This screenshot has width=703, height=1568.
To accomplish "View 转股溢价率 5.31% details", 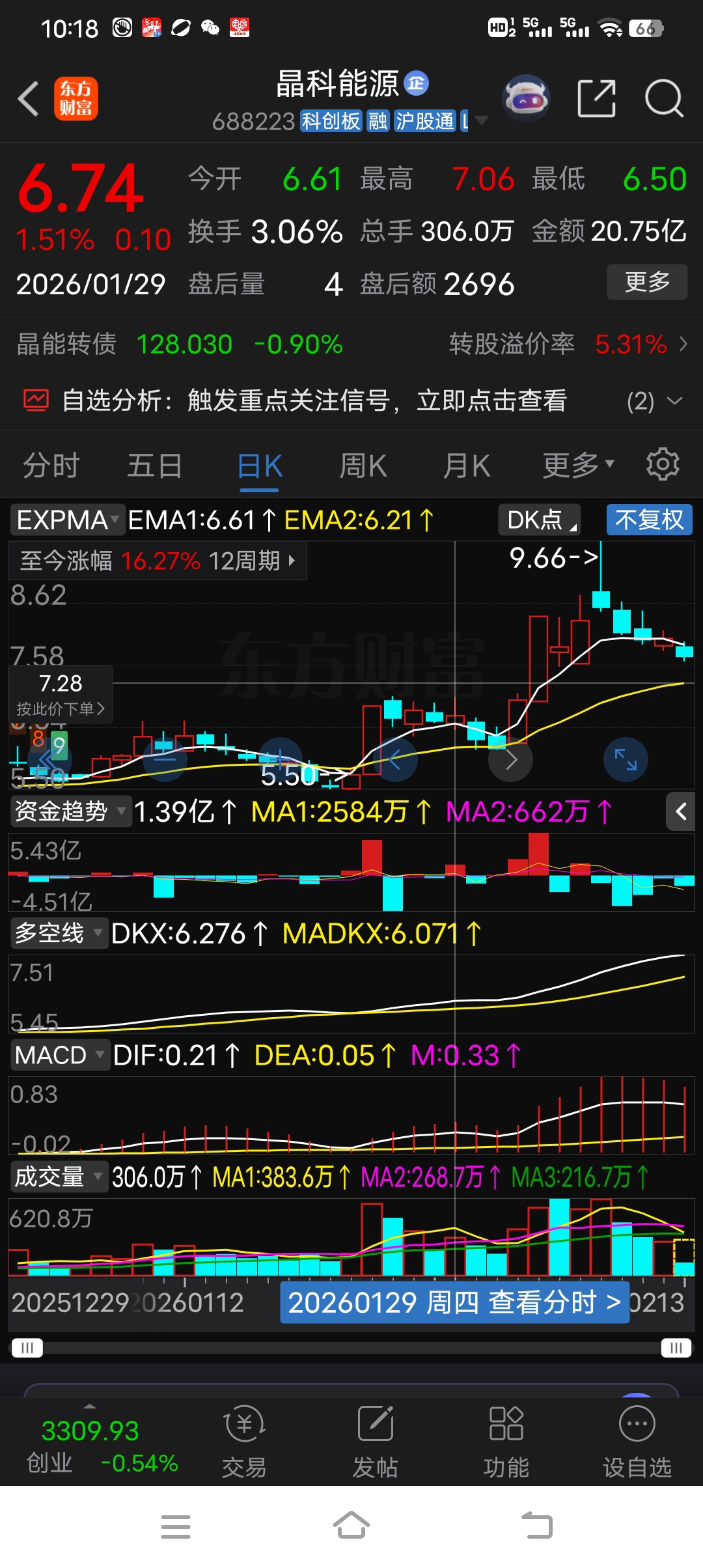I will tap(568, 344).
